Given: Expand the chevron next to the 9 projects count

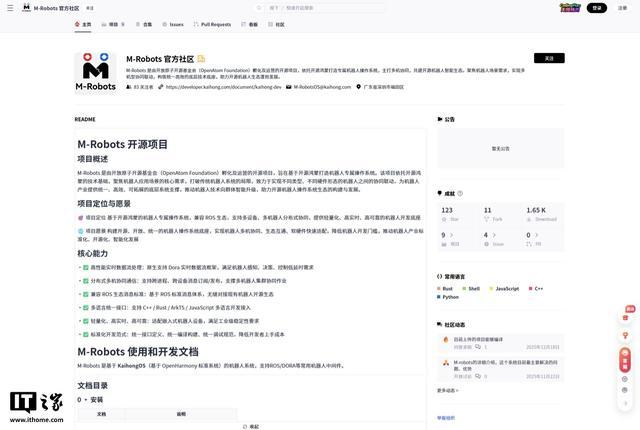Looking at the screenshot, I should point(451,235).
